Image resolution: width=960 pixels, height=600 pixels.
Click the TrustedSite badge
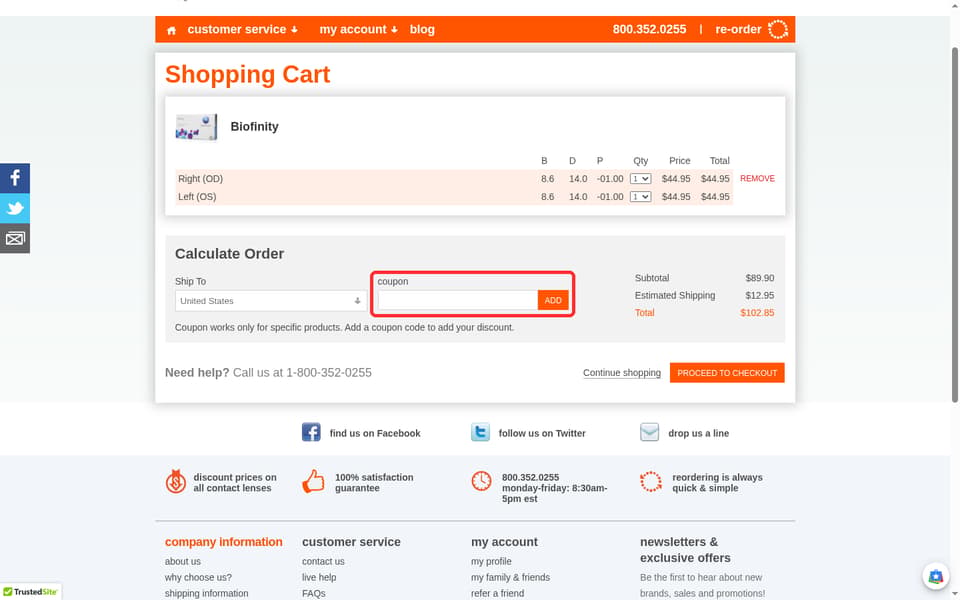(30, 591)
